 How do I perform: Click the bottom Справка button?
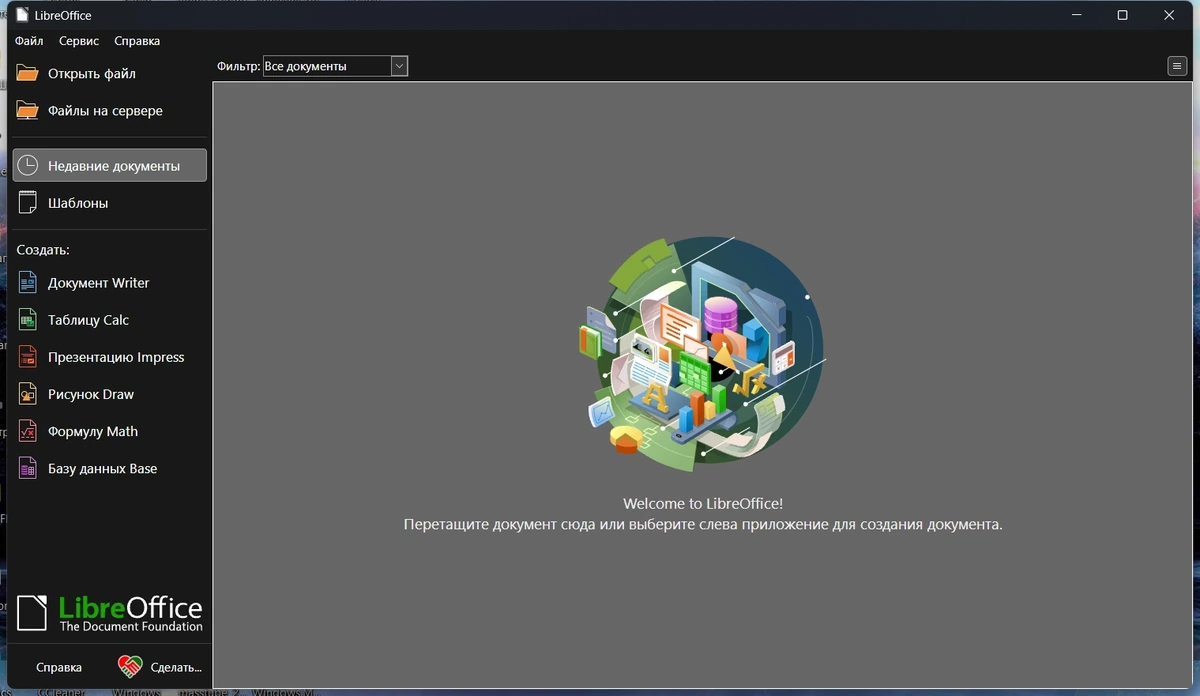click(x=59, y=667)
